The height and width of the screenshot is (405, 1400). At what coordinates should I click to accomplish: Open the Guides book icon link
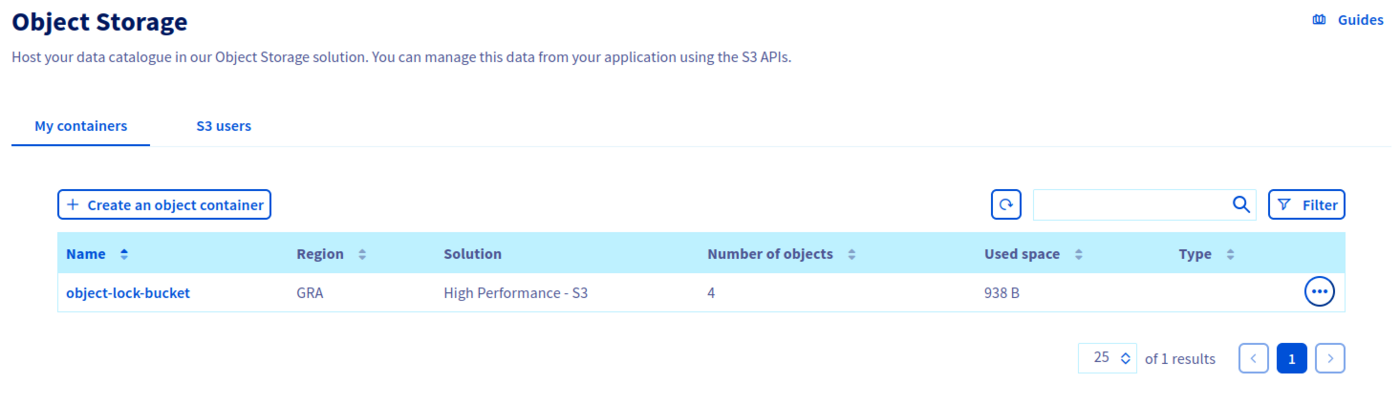[1319, 20]
